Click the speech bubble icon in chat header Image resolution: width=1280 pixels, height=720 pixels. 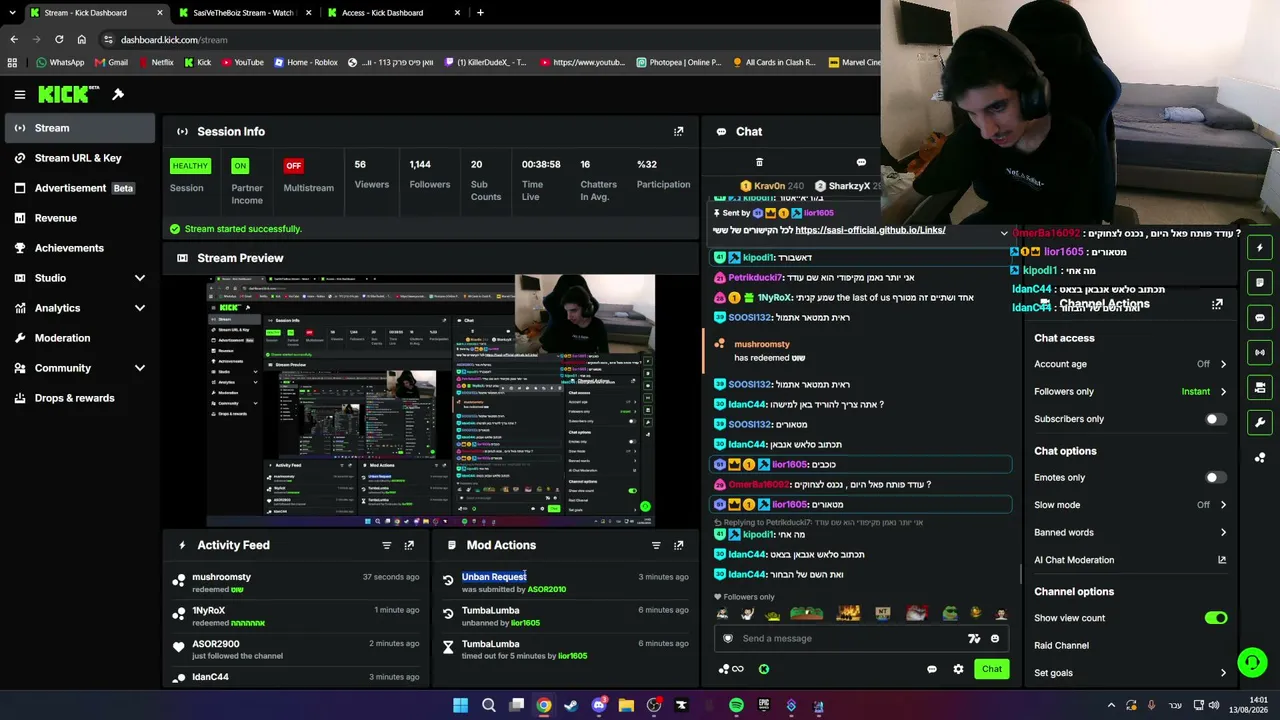click(x=861, y=162)
